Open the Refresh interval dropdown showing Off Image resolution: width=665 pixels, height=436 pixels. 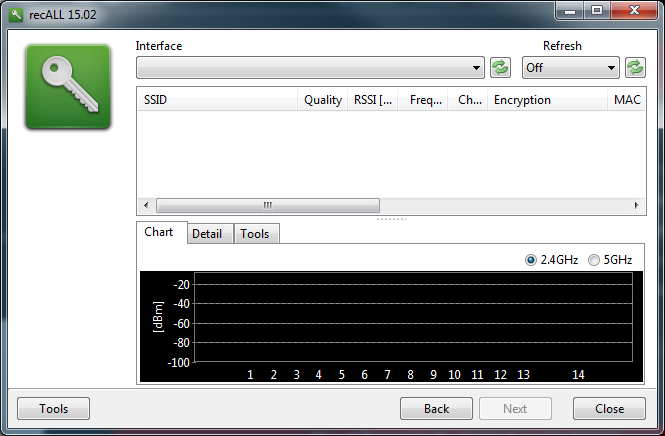point(570,68)
